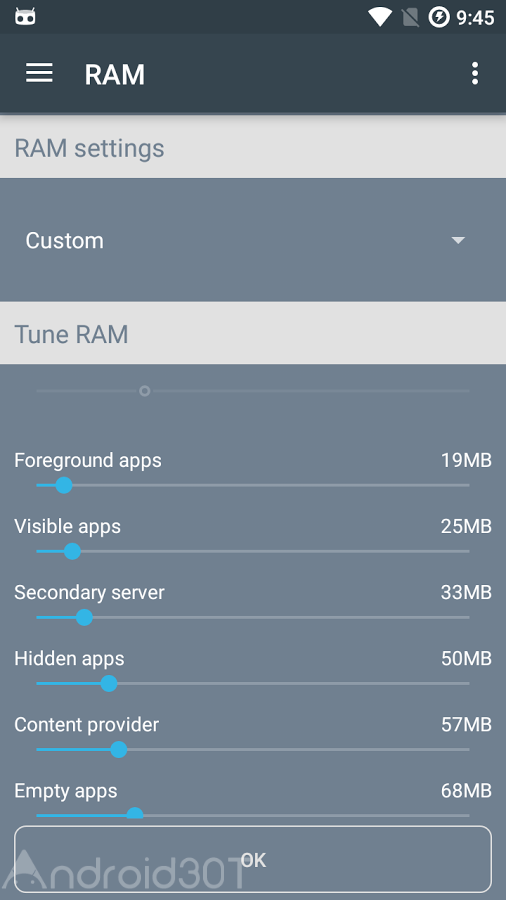Tap the CyanogenMod notification icon
The width and height of the screenshot is (506, 900).
[25, 17]
